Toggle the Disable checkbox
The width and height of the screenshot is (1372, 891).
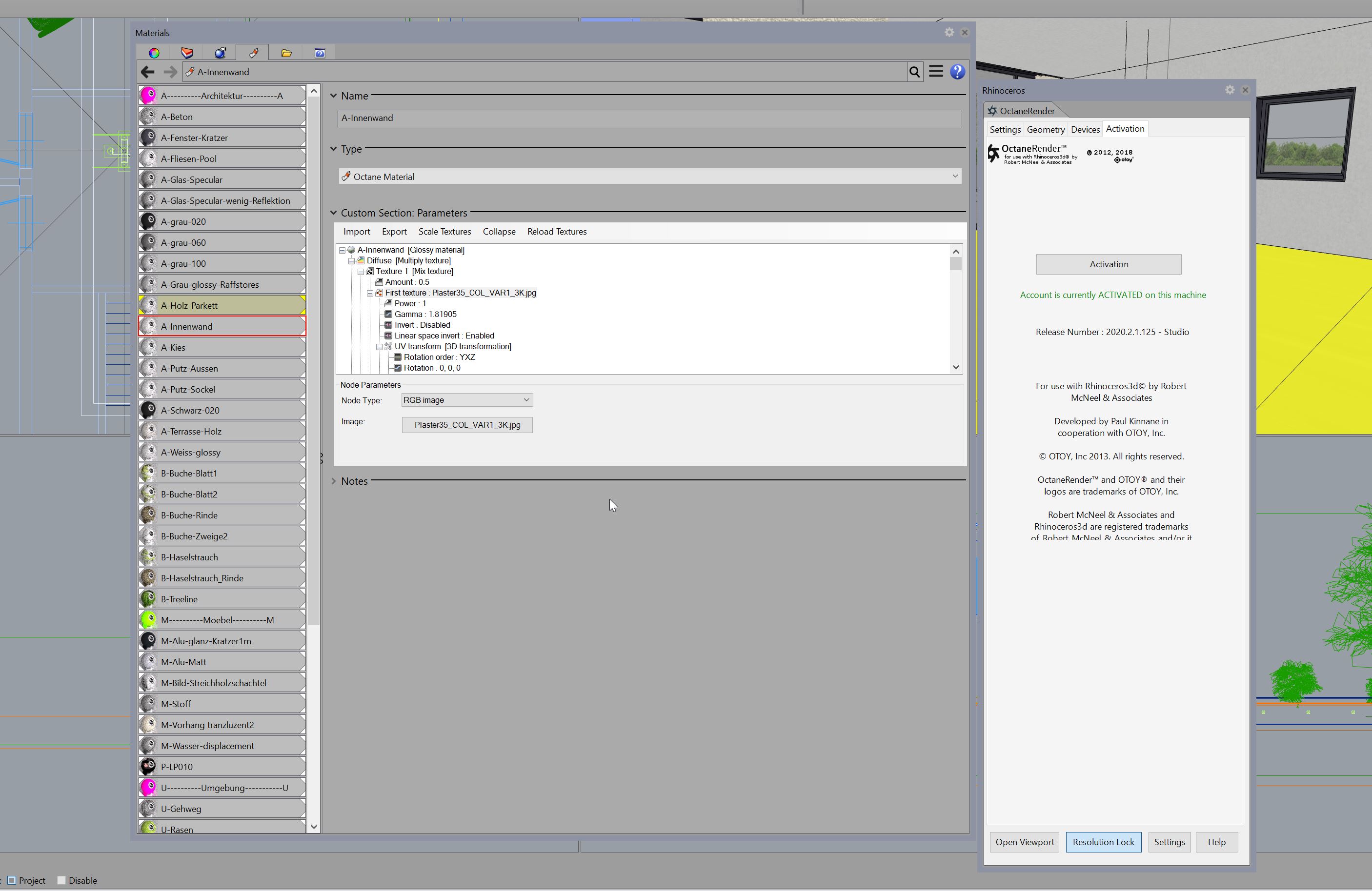pos(61,880)
